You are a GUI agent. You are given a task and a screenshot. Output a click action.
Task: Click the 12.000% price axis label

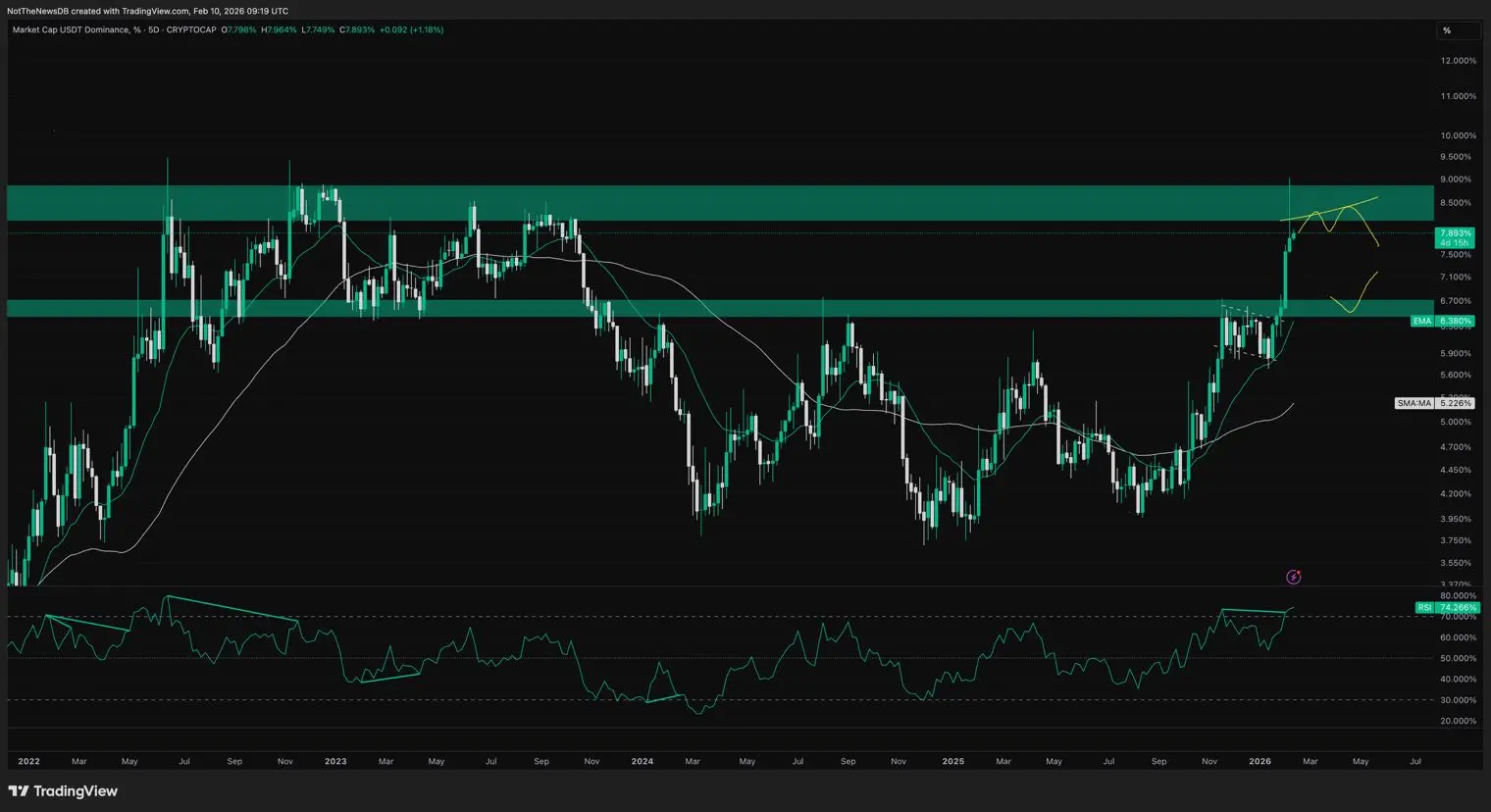pyautogui.click(x=1458, y=61)
